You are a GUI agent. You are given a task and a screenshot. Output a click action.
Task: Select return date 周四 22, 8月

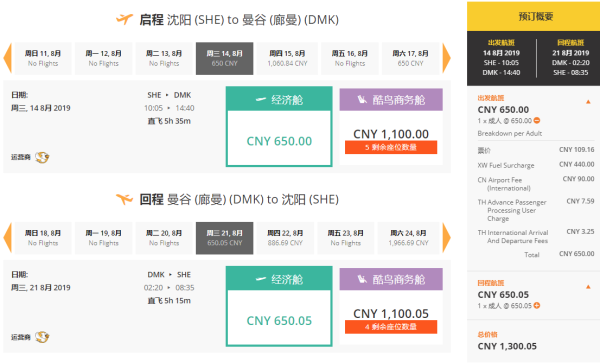click(x=285, y=238)
